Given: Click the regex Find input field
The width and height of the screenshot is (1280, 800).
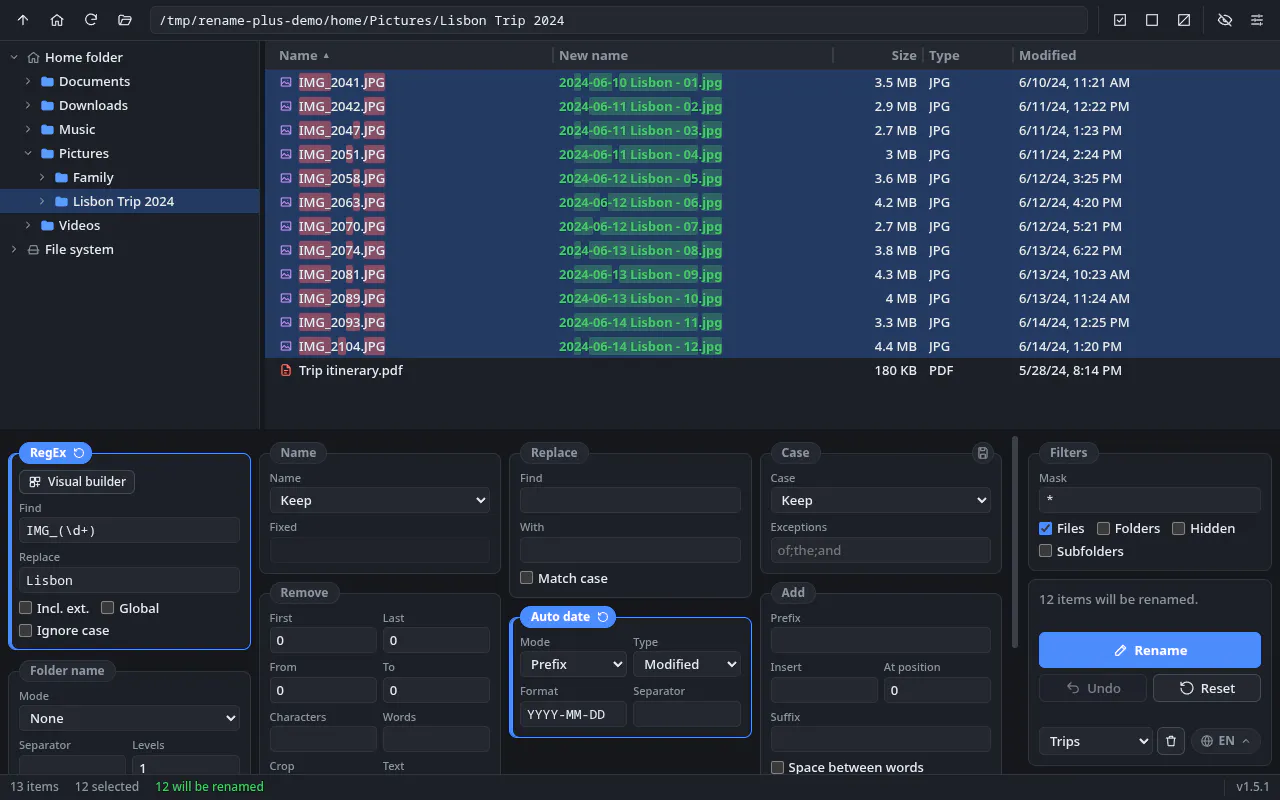Looking at the screenshot, I should 129,530.
